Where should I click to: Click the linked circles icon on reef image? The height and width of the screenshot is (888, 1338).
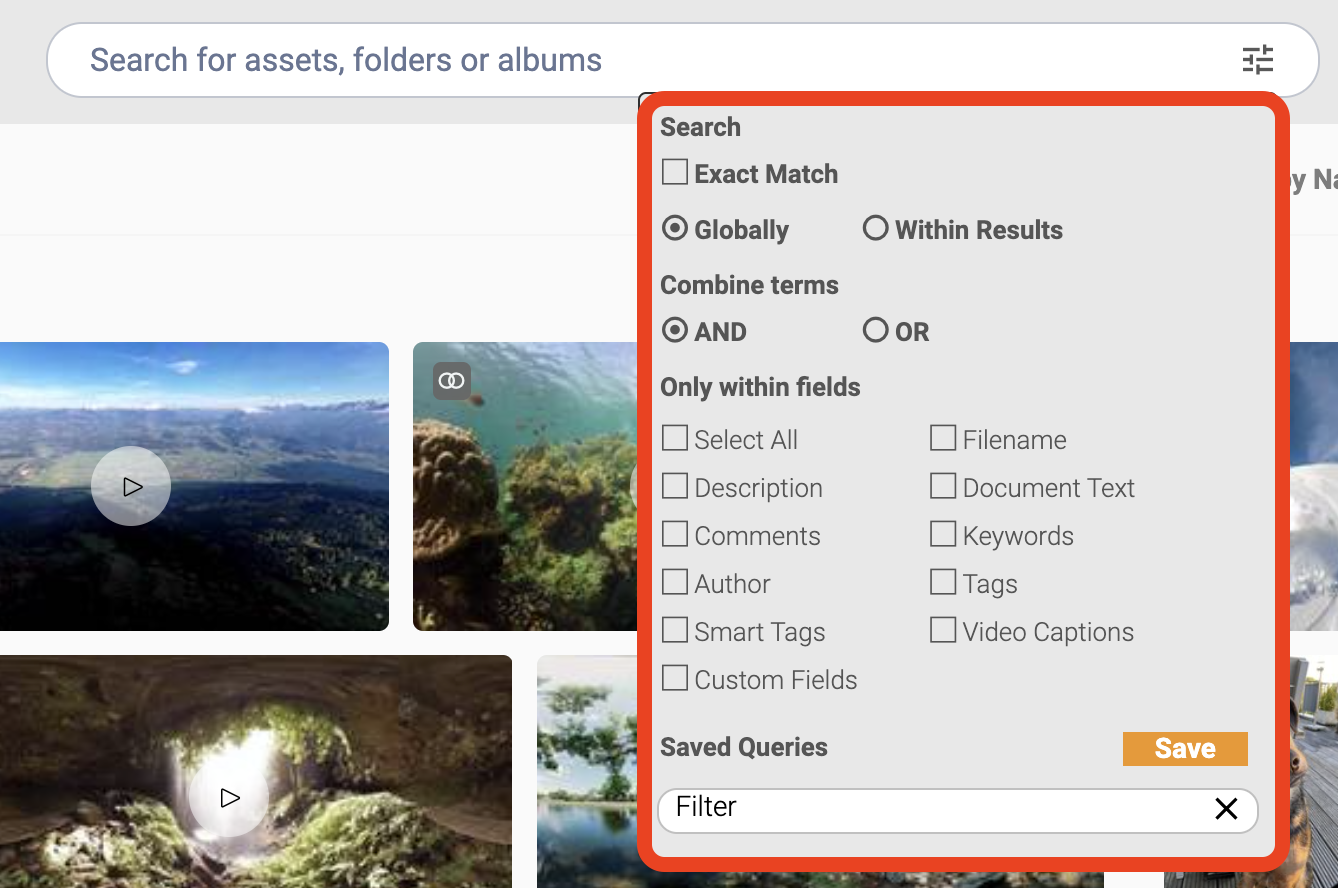coord(452,380)
